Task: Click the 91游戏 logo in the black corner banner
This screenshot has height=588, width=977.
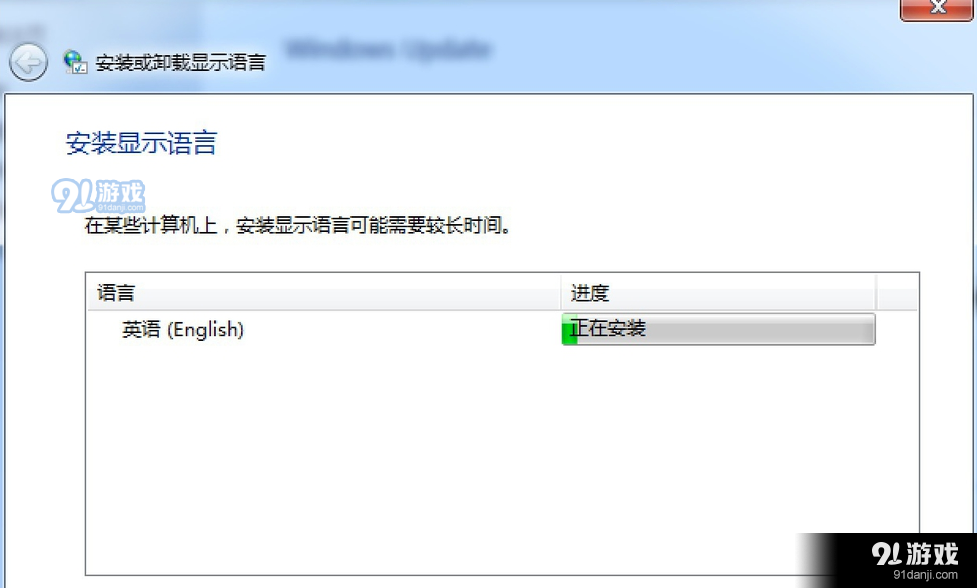Action: (x=915, y=554)
